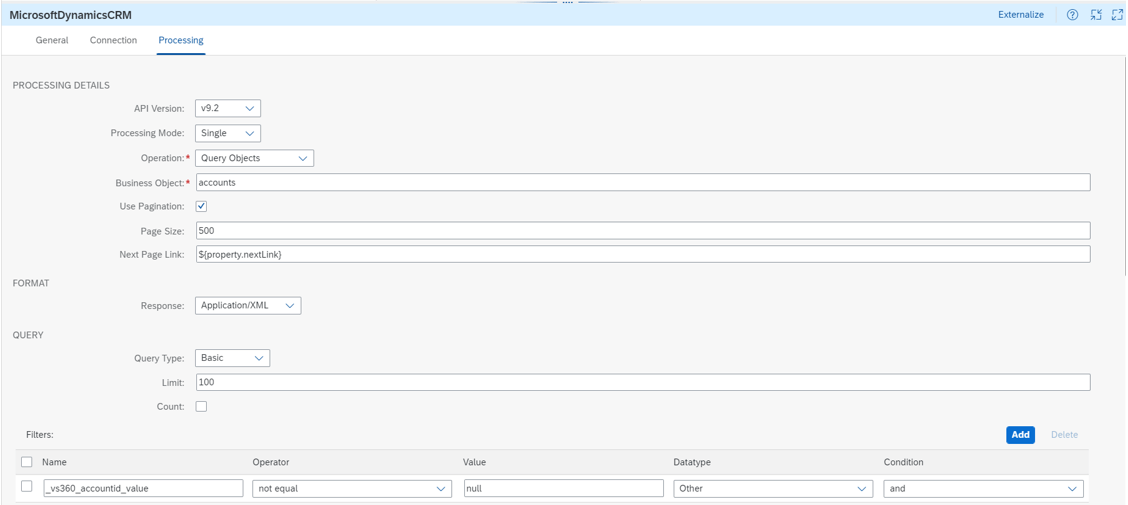Open the Processing Mode dropdown
This screenshot has height=505, width=1128.
(x=227, y=133)
